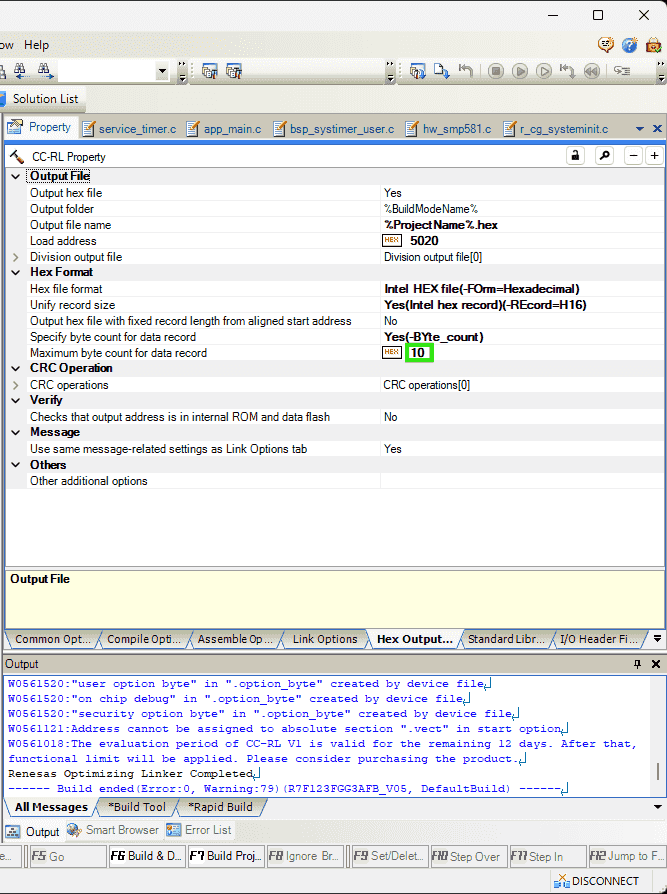Switch to the app_main.c tab
The width and height of the screenshot is (667, 894).
(x=223, y=129)
